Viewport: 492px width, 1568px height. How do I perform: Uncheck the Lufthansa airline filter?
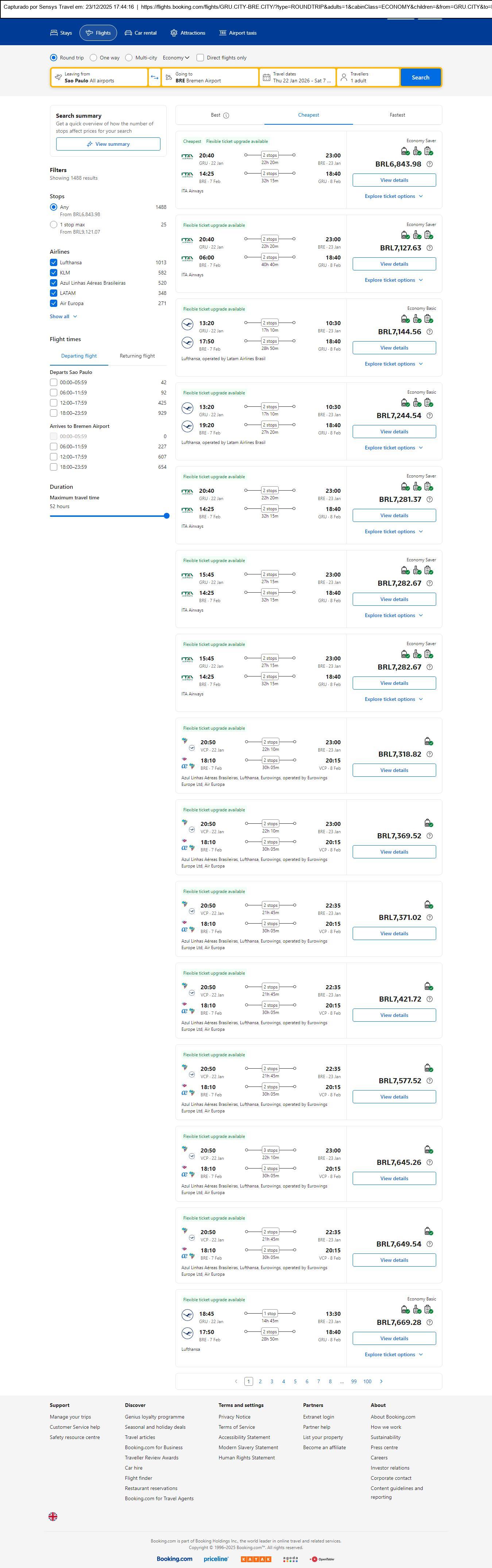(54, 262)
